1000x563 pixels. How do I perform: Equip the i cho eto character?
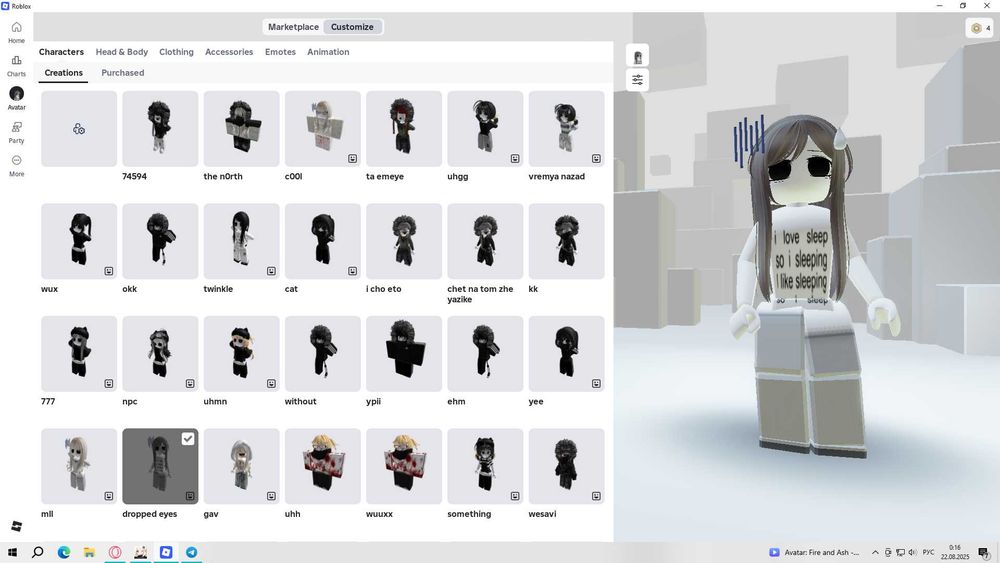(404, 241)
